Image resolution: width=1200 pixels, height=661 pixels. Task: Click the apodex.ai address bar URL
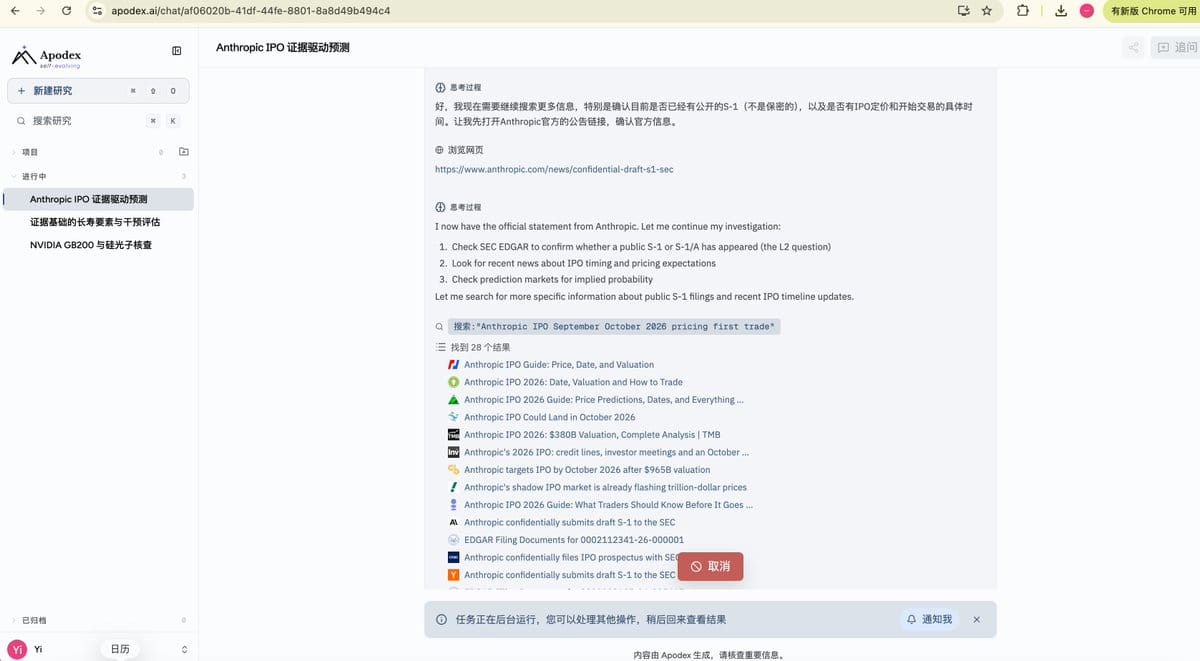[x=250, y=10]
